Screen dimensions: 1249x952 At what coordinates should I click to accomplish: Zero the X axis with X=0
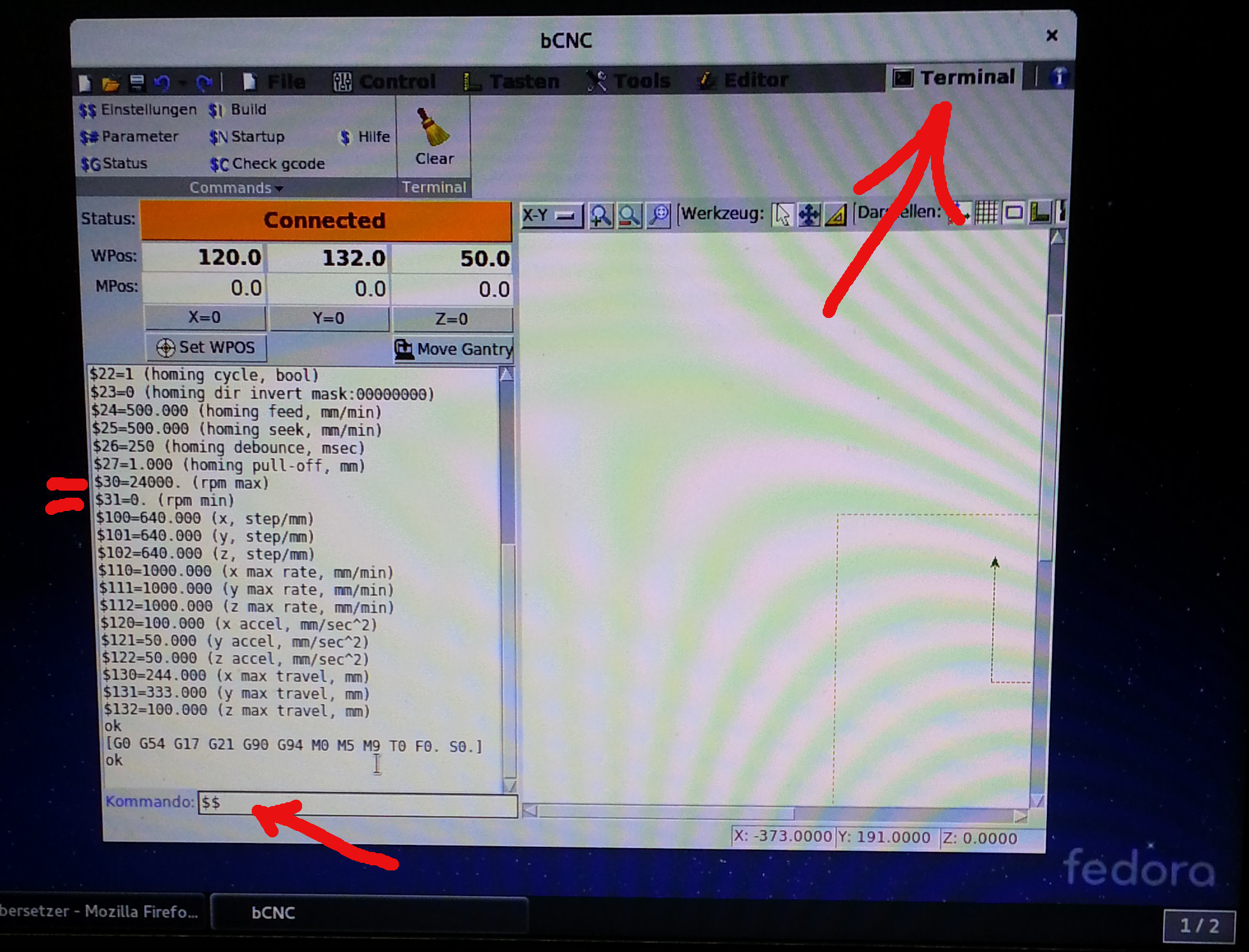coord(205,317)
